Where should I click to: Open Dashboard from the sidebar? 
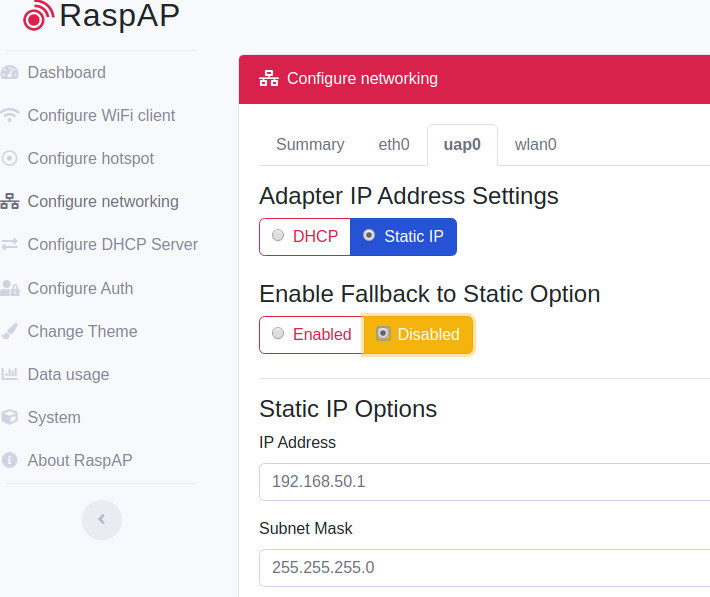pos(67,72)
